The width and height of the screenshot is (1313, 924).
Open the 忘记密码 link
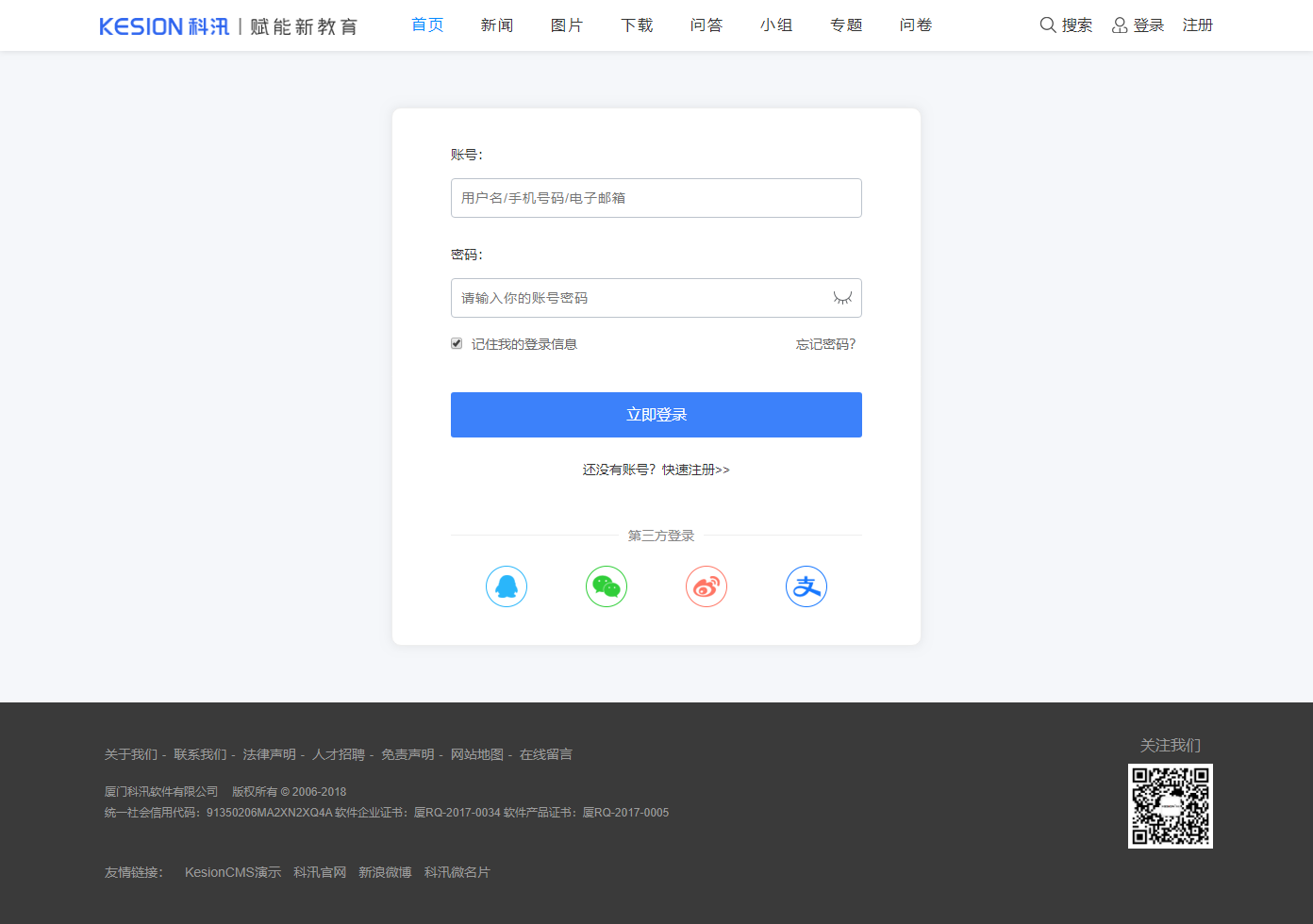(824, 344)
